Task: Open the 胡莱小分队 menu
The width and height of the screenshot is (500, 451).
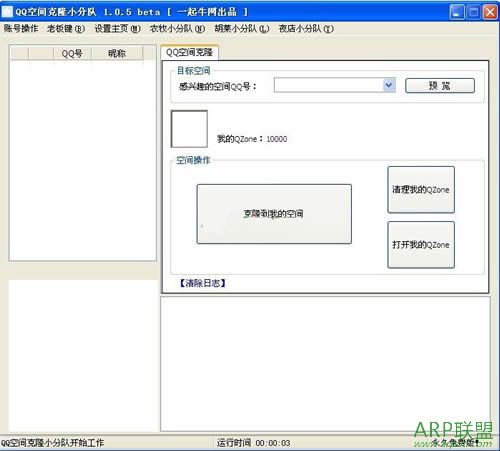Action: [x=242, y=29]
